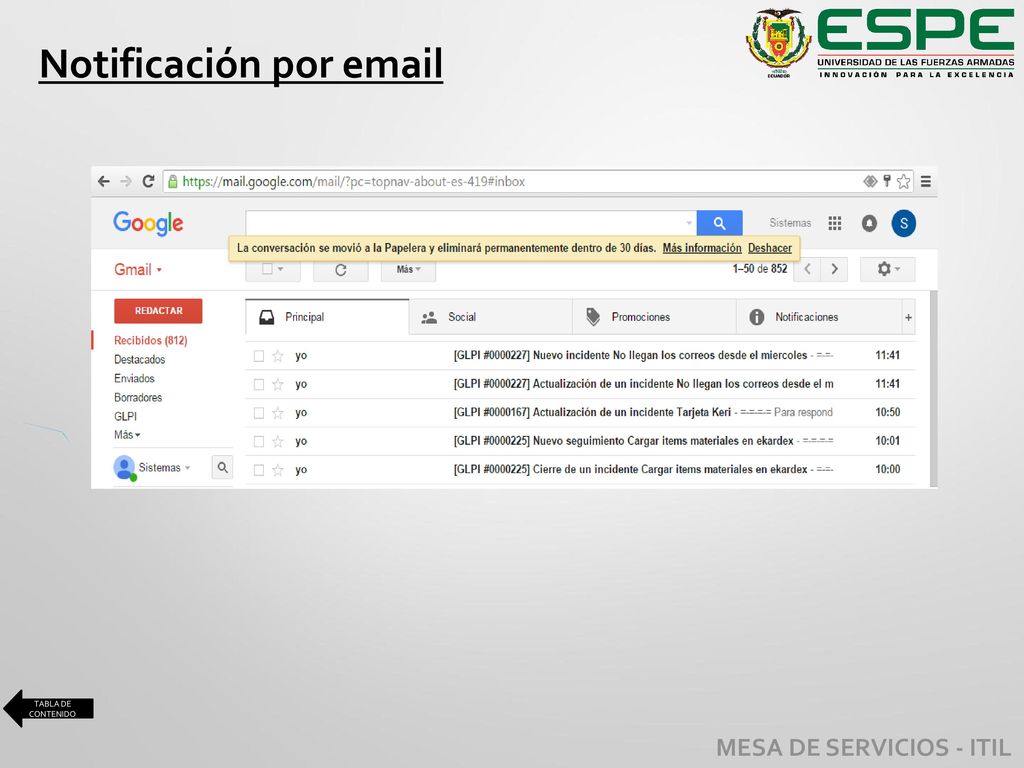
Task: Check the 11:41 'Actualización de un incidente' email
Action: [259, 385]
